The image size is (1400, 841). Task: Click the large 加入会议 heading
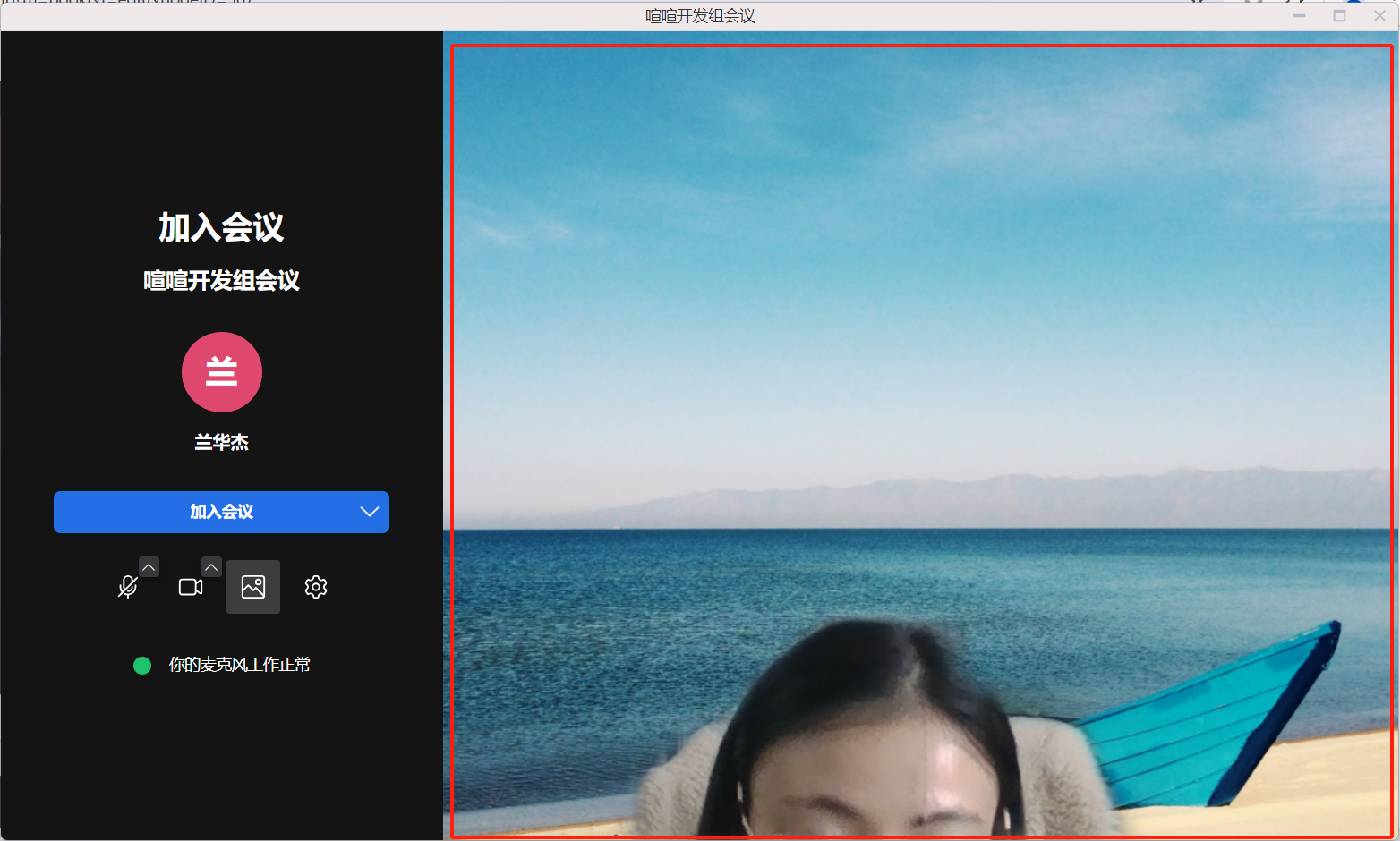222,227
